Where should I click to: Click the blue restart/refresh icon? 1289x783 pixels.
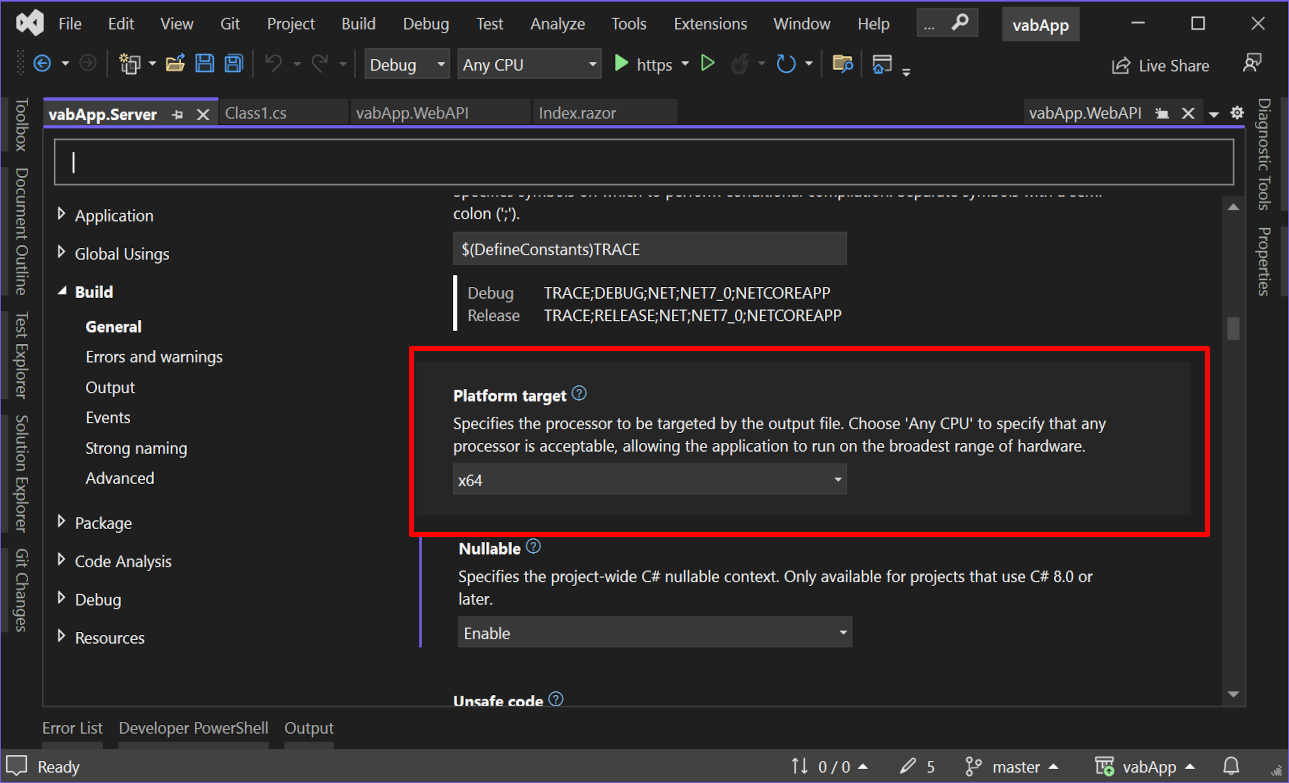(x=786, y=64)
